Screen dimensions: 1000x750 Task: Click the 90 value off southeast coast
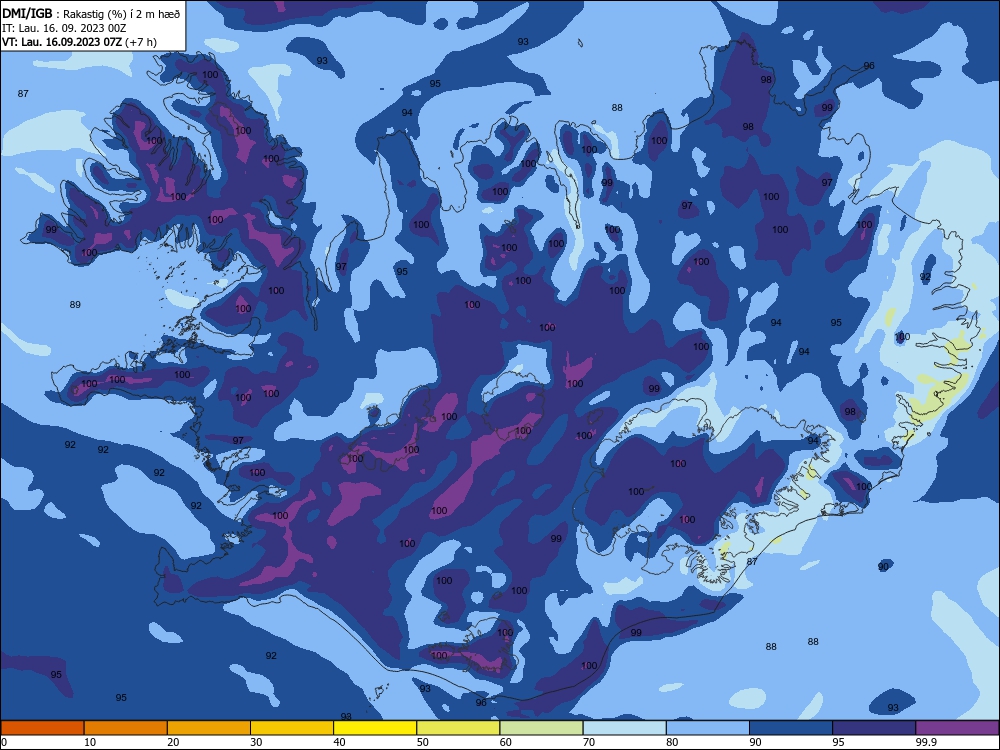(883, 566)
